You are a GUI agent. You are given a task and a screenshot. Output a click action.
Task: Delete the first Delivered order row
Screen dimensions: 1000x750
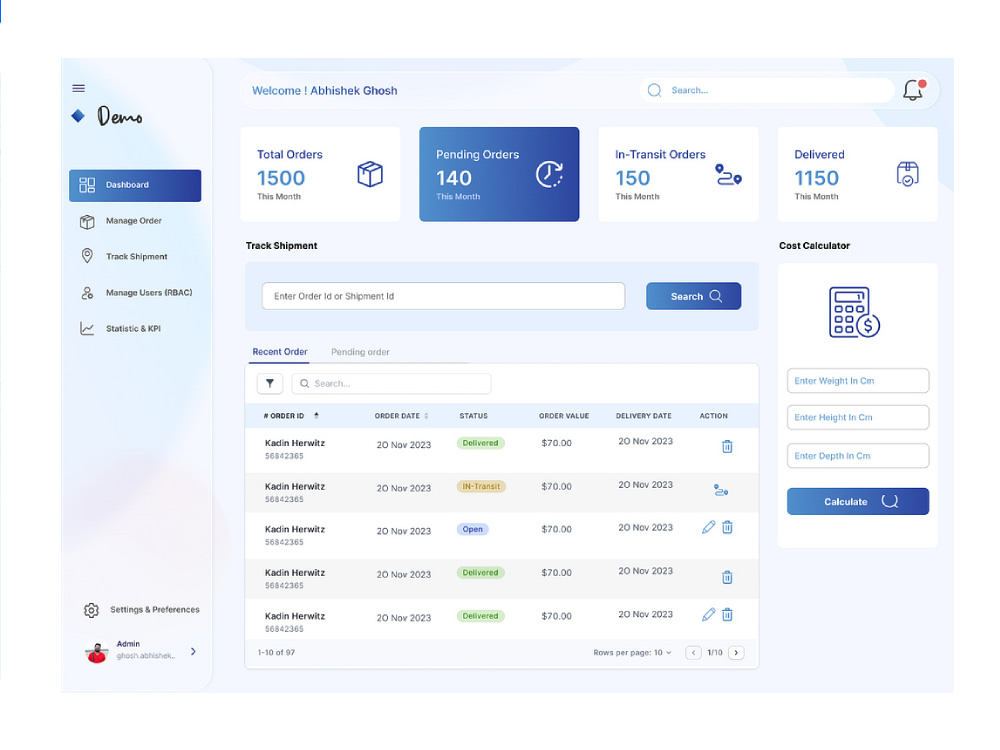pos(727,446)
